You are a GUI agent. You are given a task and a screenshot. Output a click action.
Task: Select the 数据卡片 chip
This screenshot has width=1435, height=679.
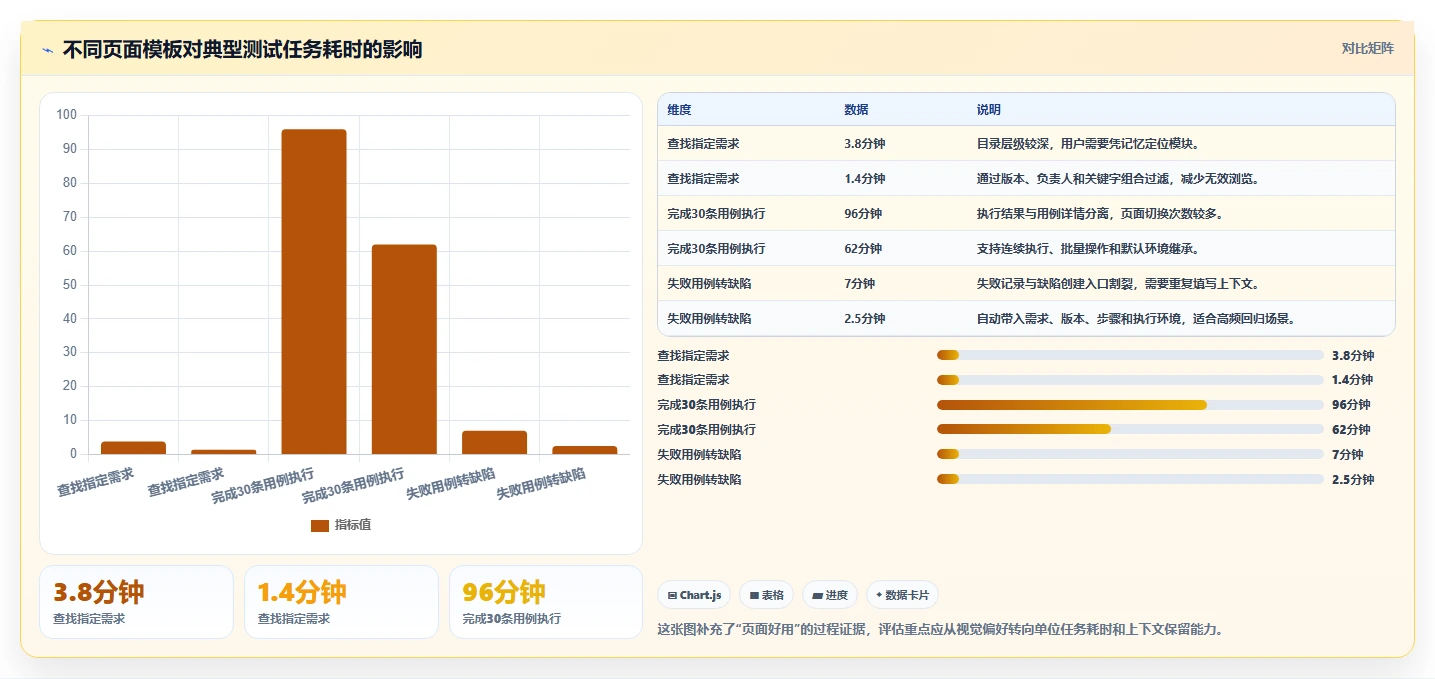[x=902, y=595]
